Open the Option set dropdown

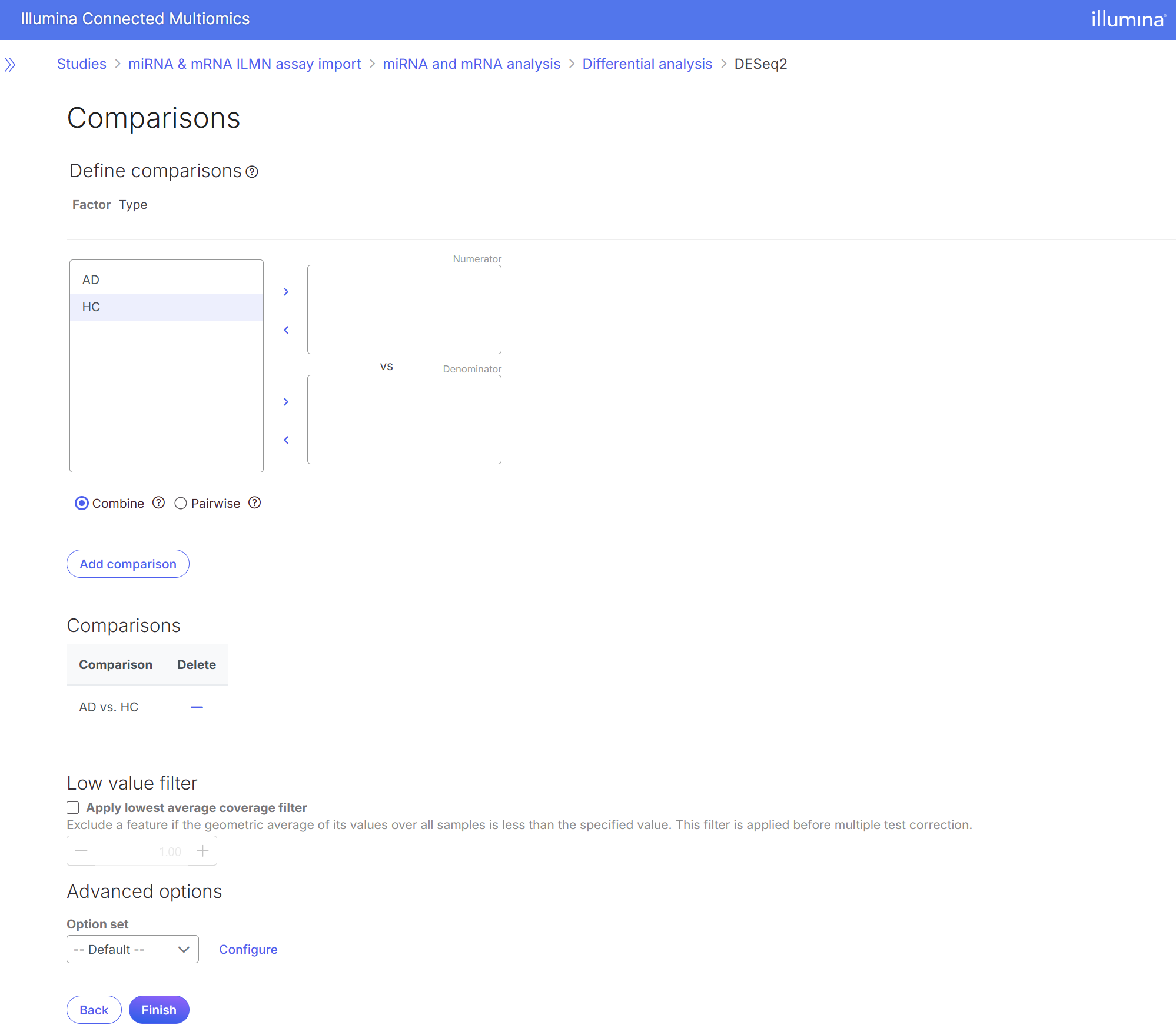coord(132,950)
